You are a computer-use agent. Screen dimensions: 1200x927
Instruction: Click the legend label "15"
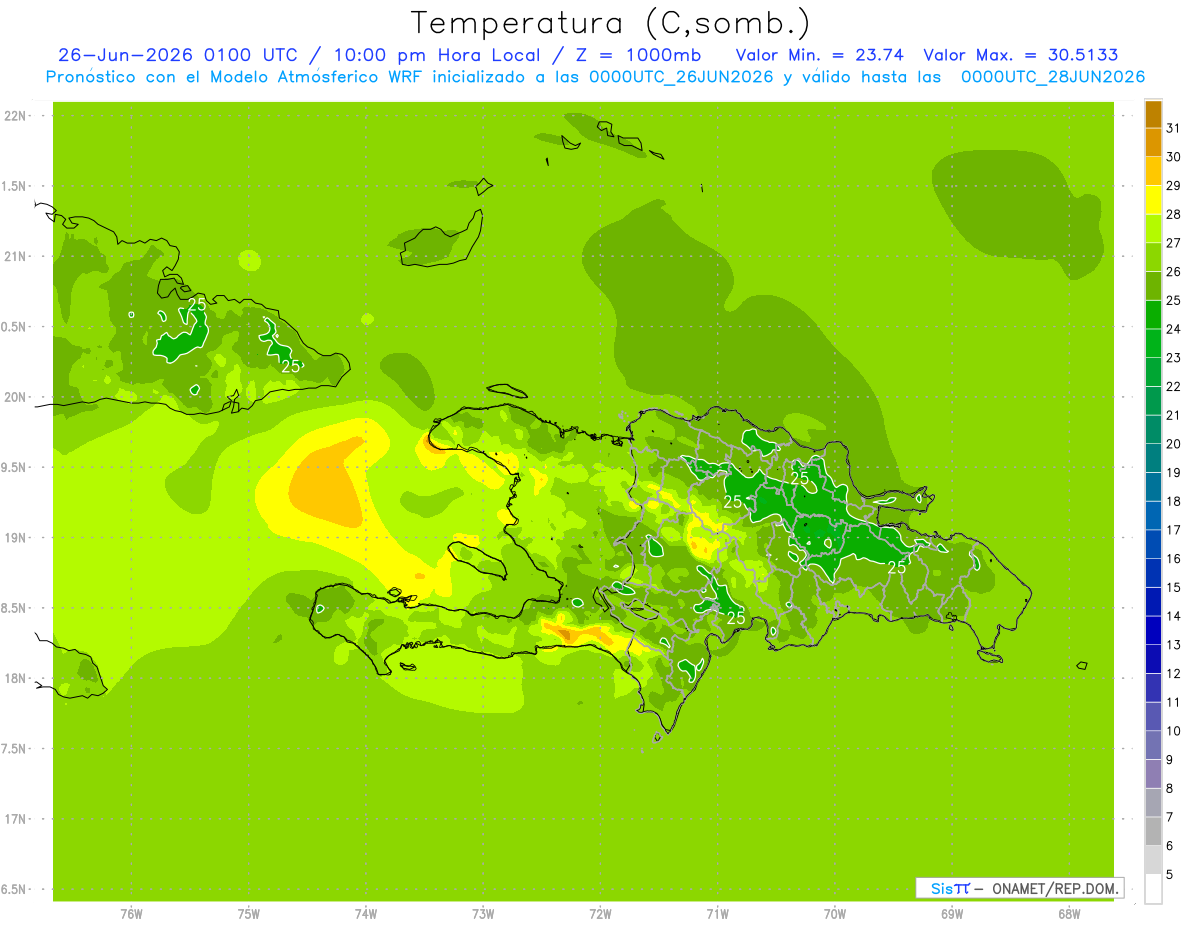tap(1174, 587)
